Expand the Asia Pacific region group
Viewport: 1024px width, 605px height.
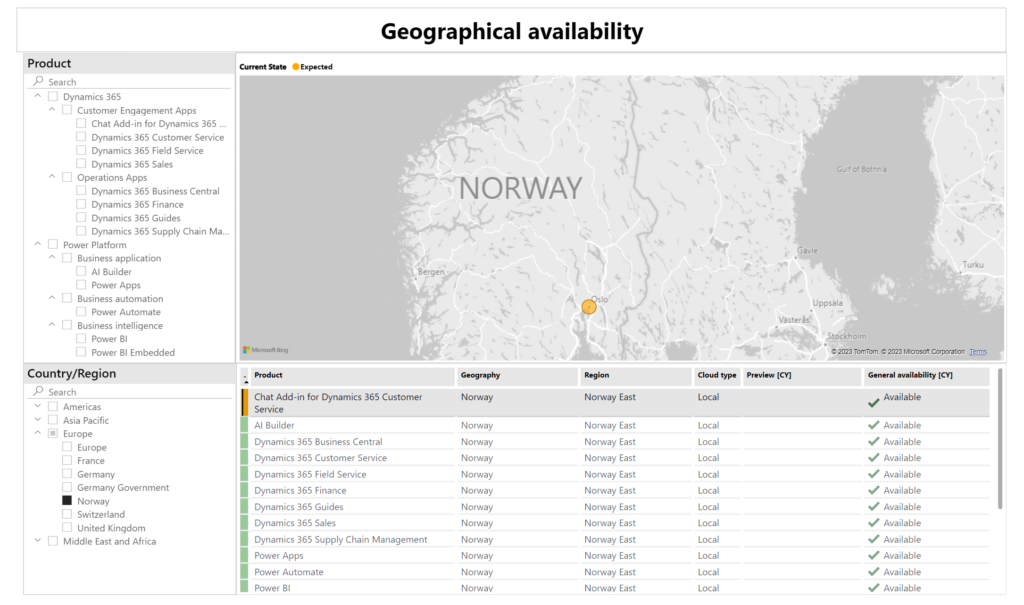[38, 420]
